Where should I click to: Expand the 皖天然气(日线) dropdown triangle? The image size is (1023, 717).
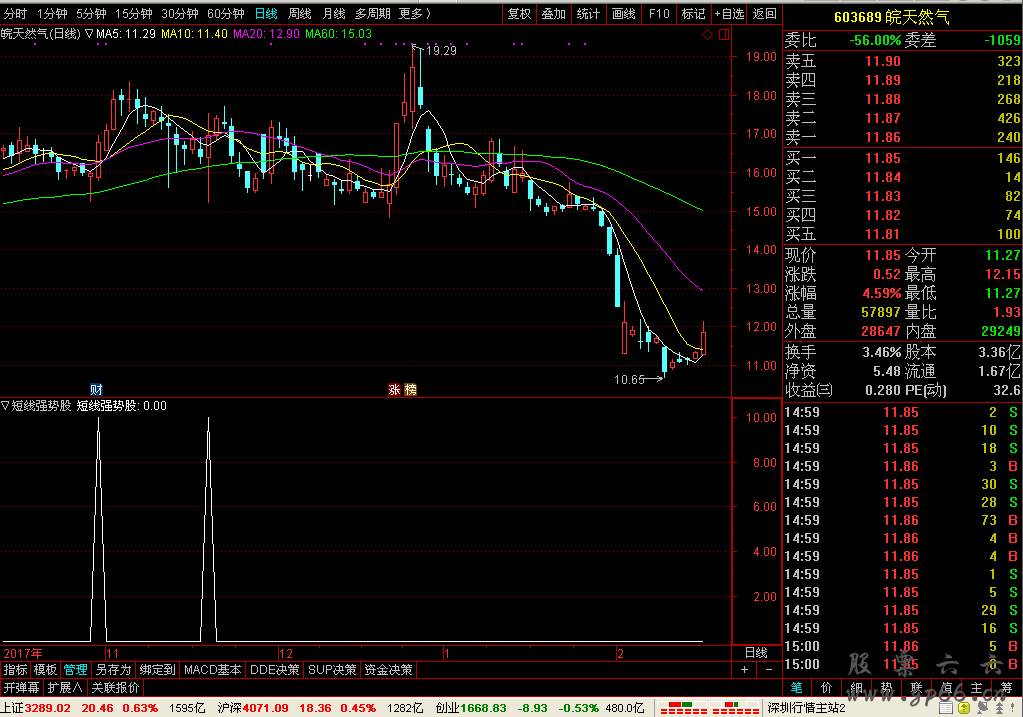pyautogui.click(x=89, y=33)
